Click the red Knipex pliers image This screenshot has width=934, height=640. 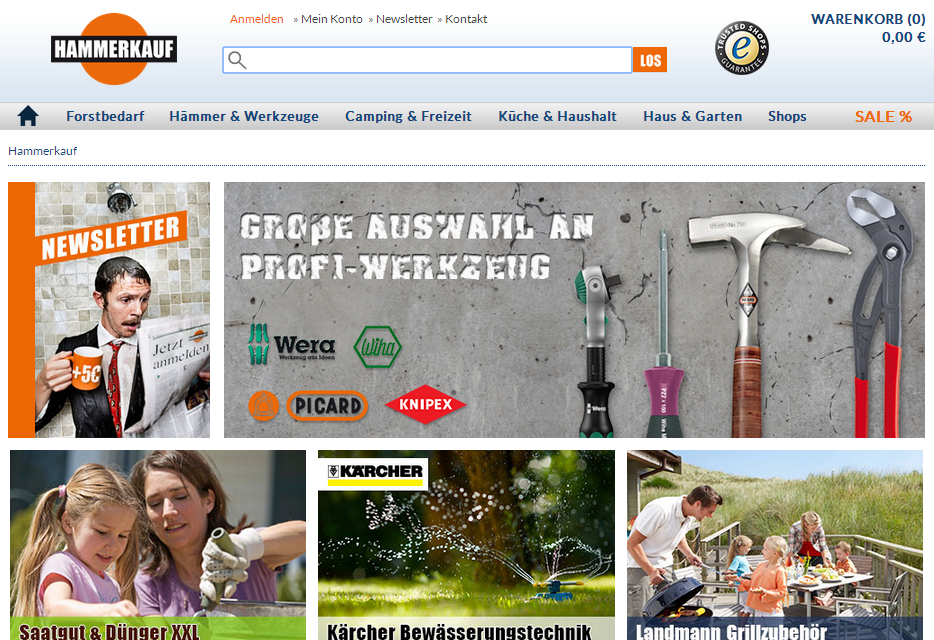(x=878, y=313)
